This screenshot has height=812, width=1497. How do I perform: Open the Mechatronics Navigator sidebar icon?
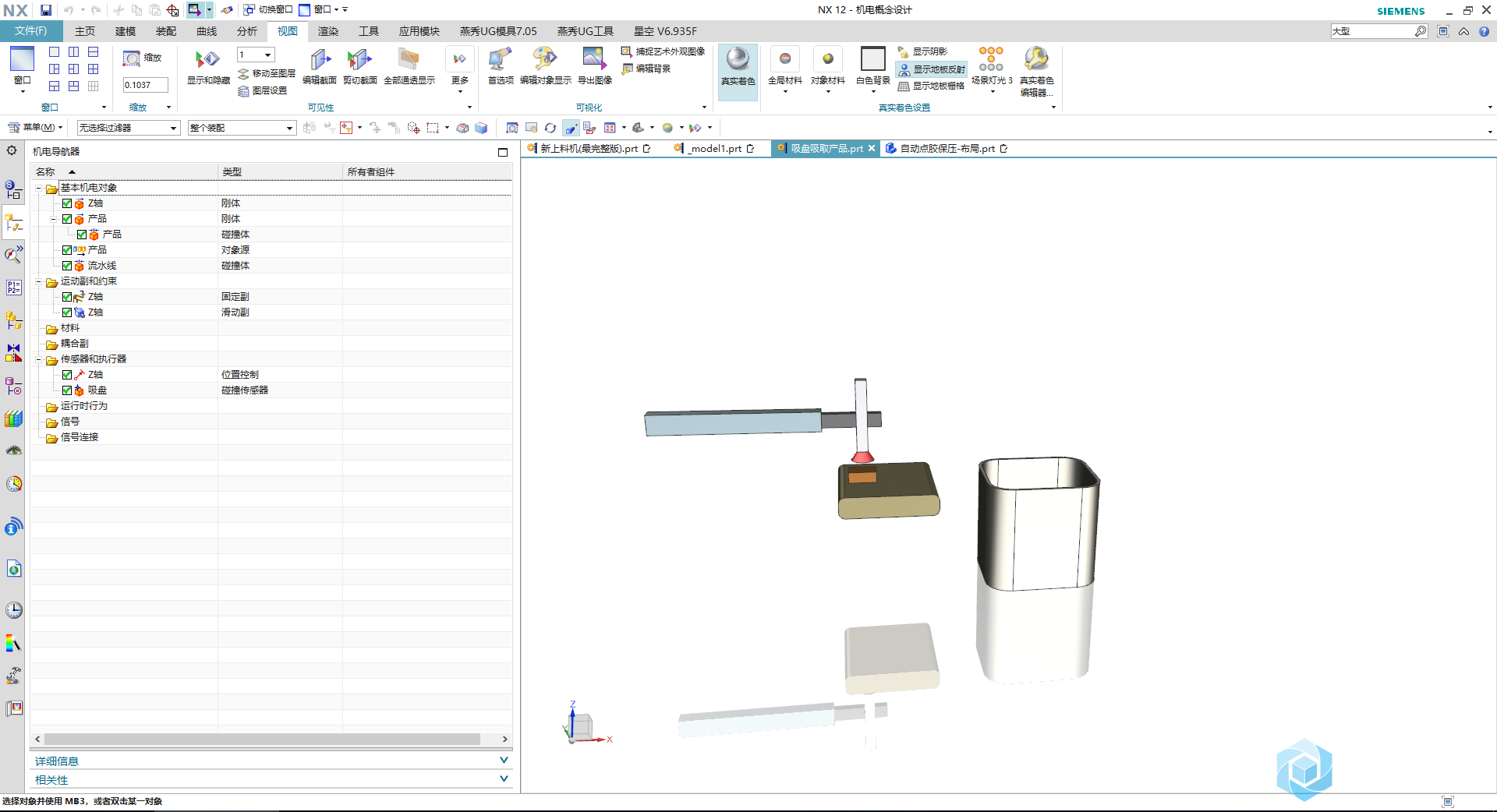[13, 224]
